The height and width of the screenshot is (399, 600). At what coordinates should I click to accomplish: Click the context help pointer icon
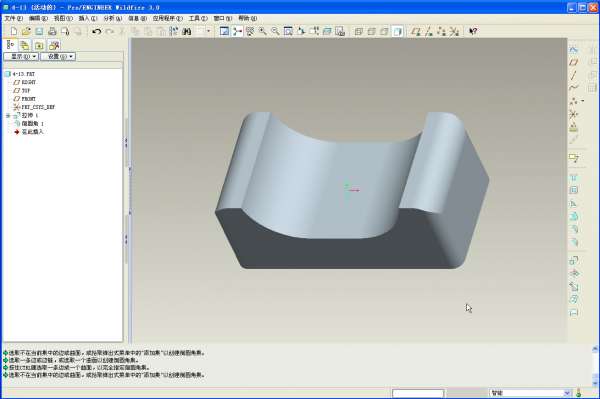point(473,31)
